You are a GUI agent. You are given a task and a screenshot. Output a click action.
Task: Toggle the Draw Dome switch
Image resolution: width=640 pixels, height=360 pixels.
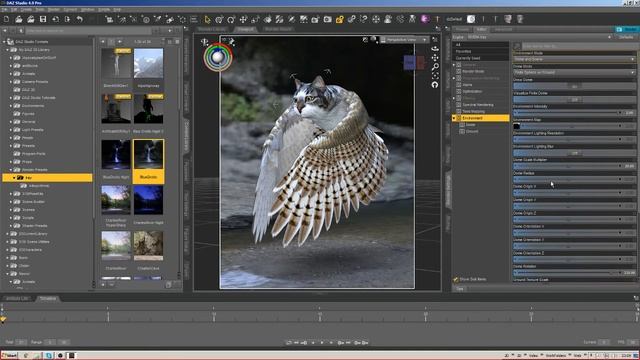coord(575,86)
